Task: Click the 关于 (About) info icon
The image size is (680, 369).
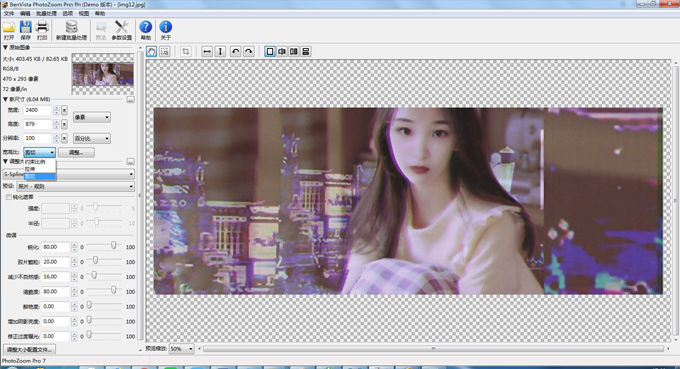Action: pyautogui.click(x=166, y=27)
